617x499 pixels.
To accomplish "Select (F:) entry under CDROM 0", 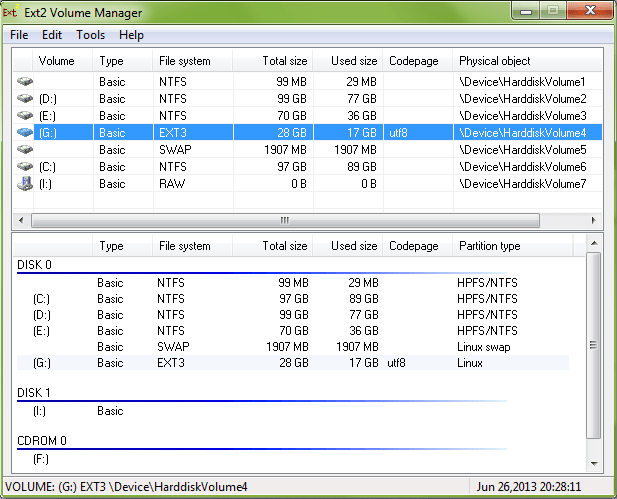I will pyautogui.click(x=41, y=459).
